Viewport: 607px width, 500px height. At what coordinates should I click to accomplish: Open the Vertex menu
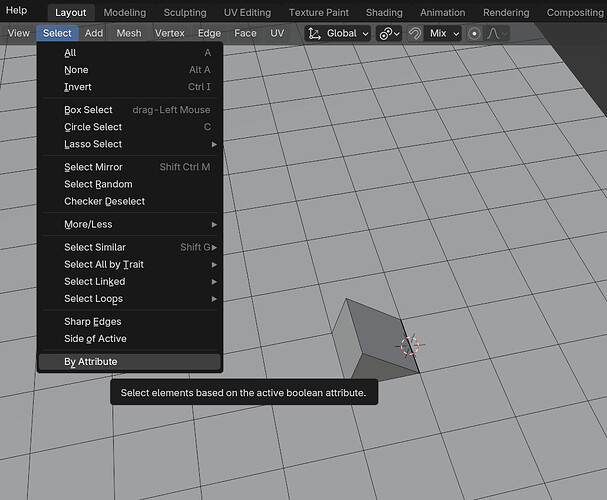pyautogui.click(x=170, y=33)
